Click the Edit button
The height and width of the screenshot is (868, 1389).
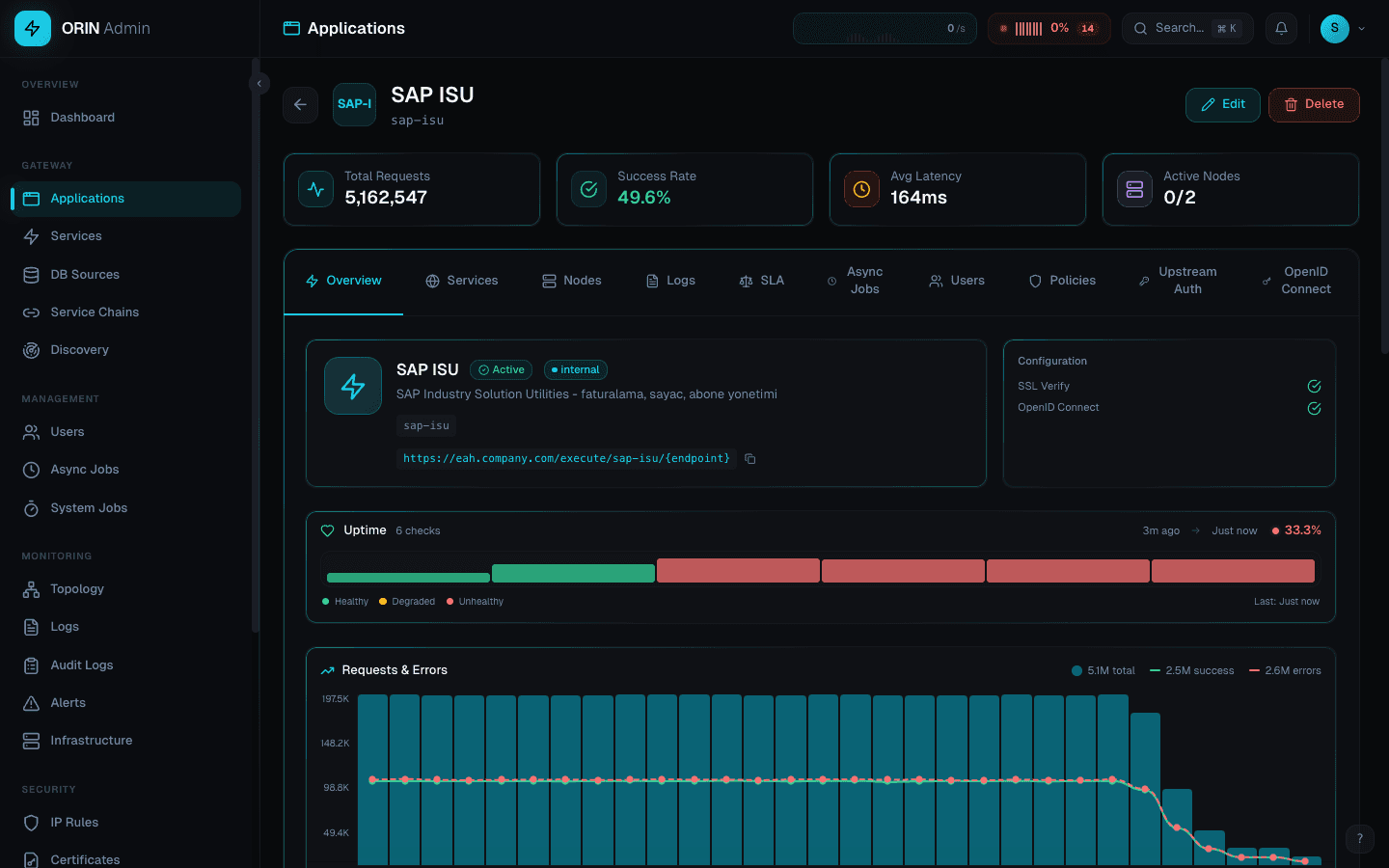click(x=1222, y=104)
